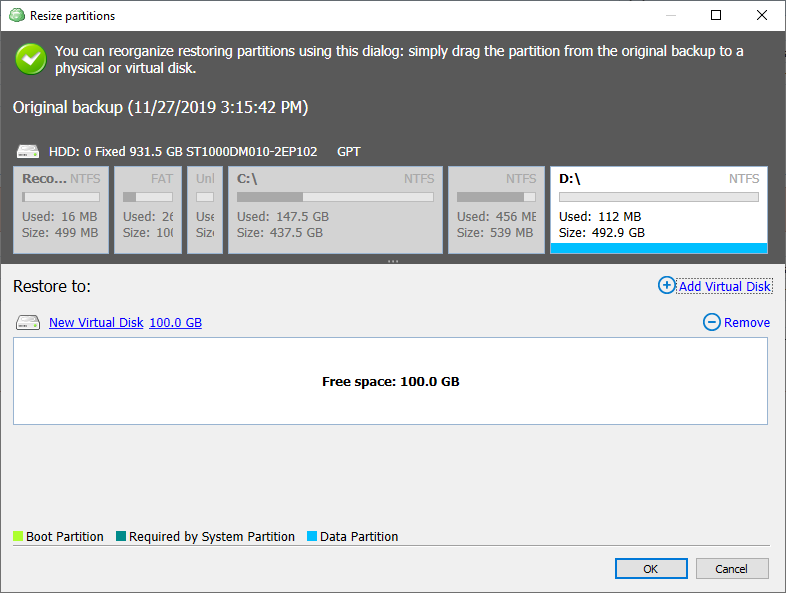Viewport: 786px width, 593px height.
Task: Click the Resize partitions title bar app icon
Action: (x=17, y=16)
